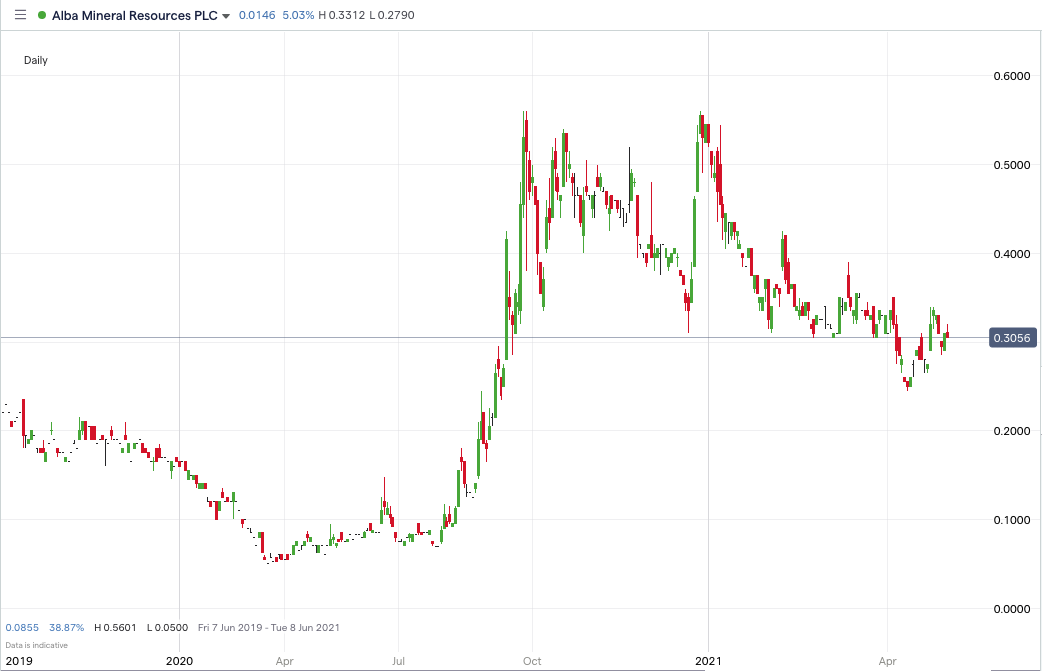This screenshot has width=1042, height=671.
Task: Select the Oct label on the time axis
Action: [531, 661]
